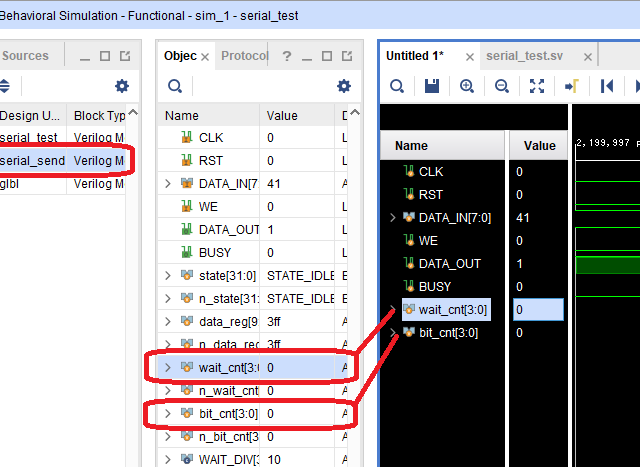Click the search icon in waveform toolbar
The width and height of the screenshot is (640, 467).
tap(397, 86)
